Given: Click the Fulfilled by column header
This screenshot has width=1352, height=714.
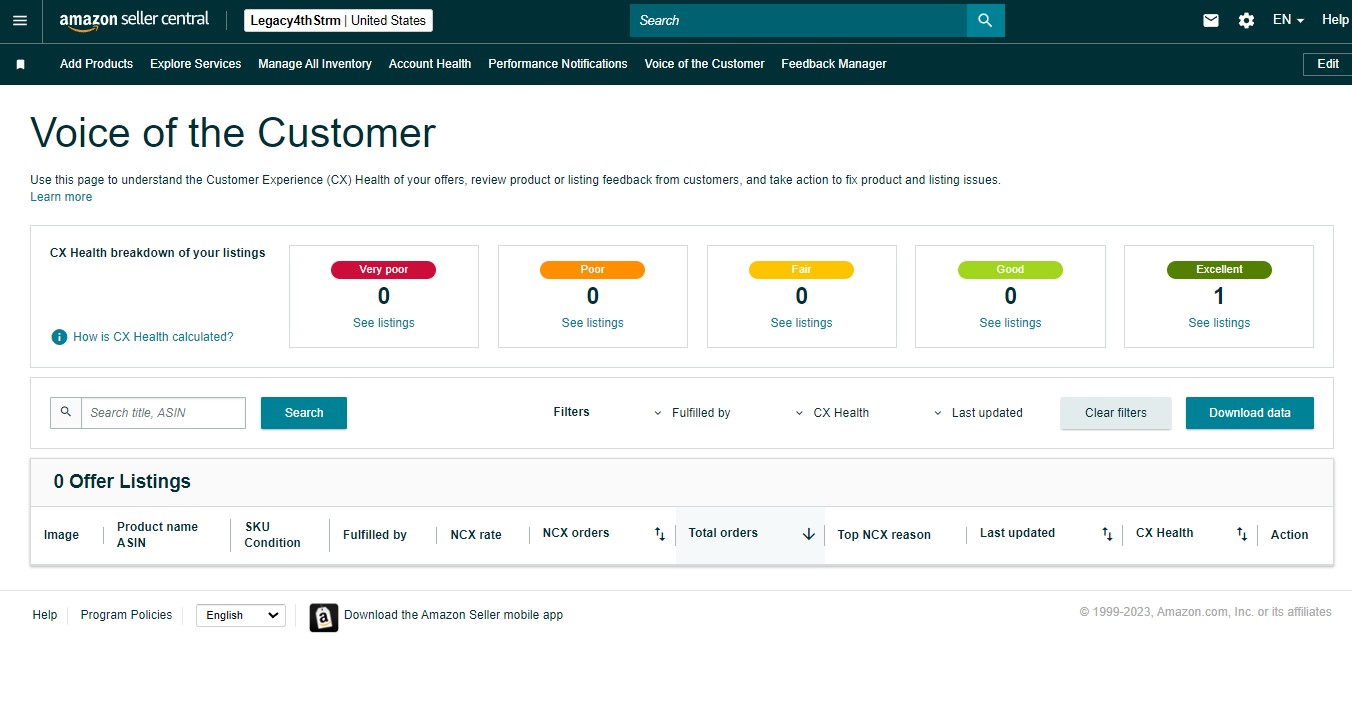Looking at the screenshot, I should click(x=375, y=535).
